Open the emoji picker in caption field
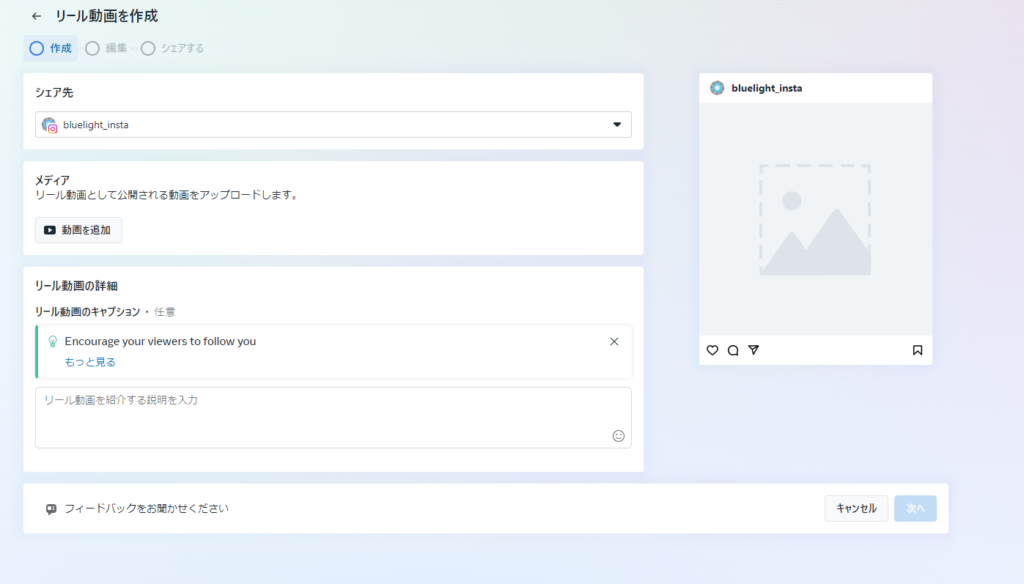The image size is (1024, 584). pos(618,436)
